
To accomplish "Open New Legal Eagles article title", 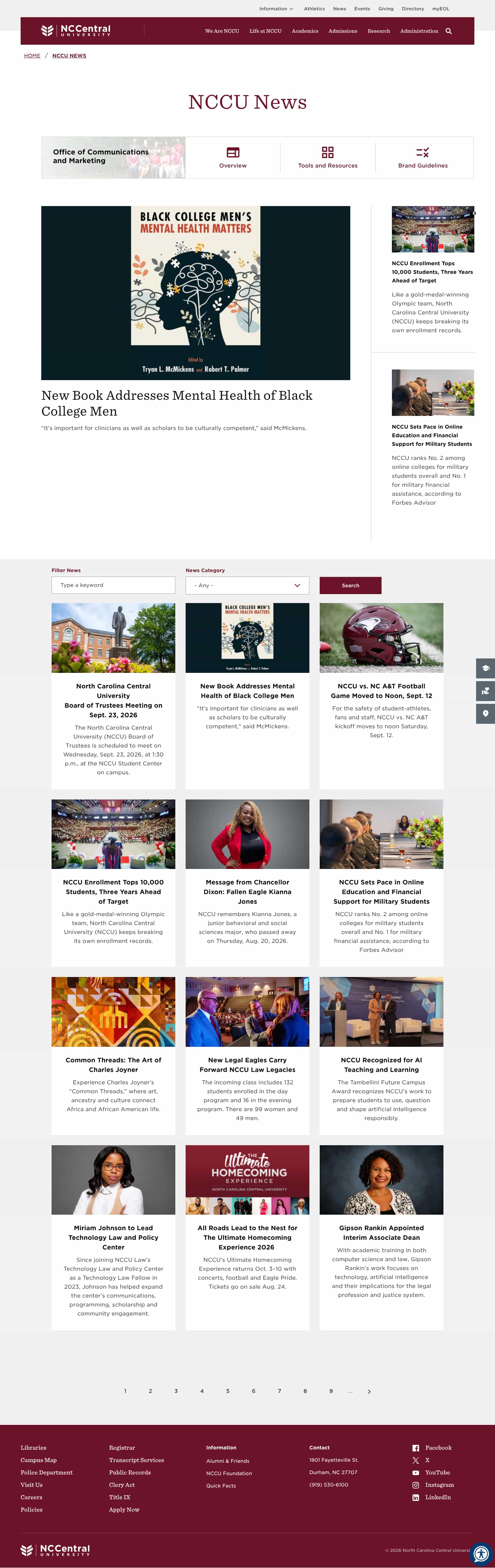I will [247, 1065].
